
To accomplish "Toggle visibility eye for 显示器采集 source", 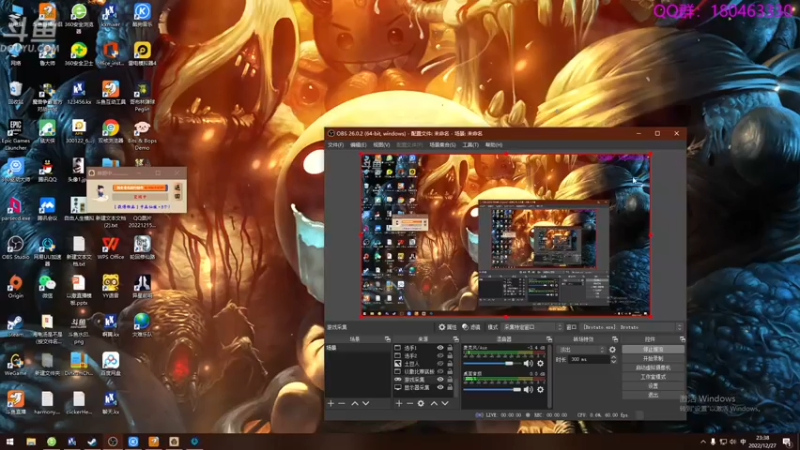I will tap(440, 387).
